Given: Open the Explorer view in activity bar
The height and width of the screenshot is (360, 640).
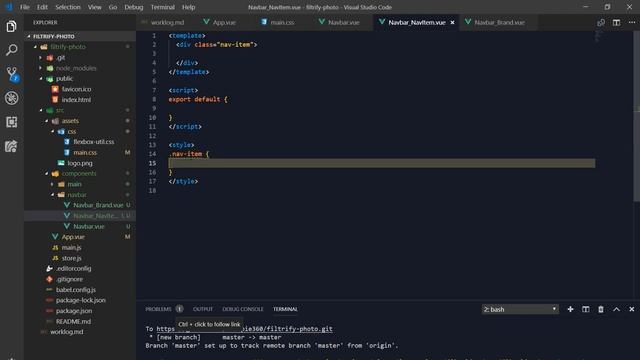Looking at the screenshot, I should point(11,27).
